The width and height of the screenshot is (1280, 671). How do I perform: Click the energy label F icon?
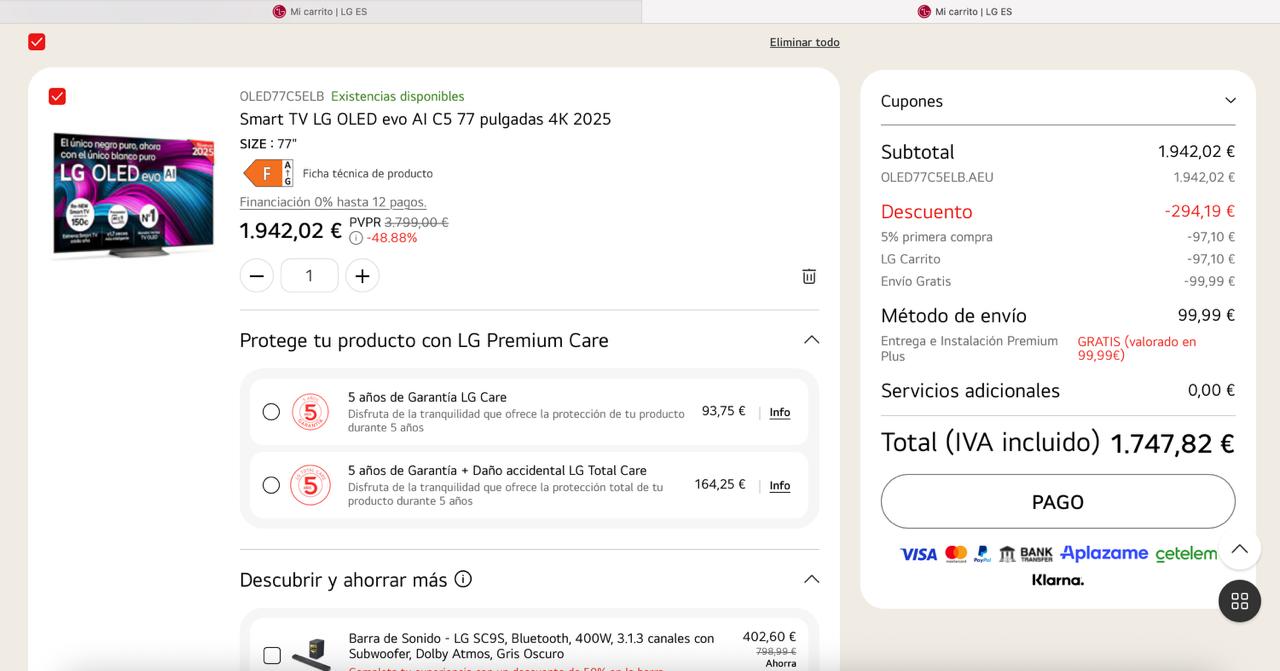tap(268, 173)
